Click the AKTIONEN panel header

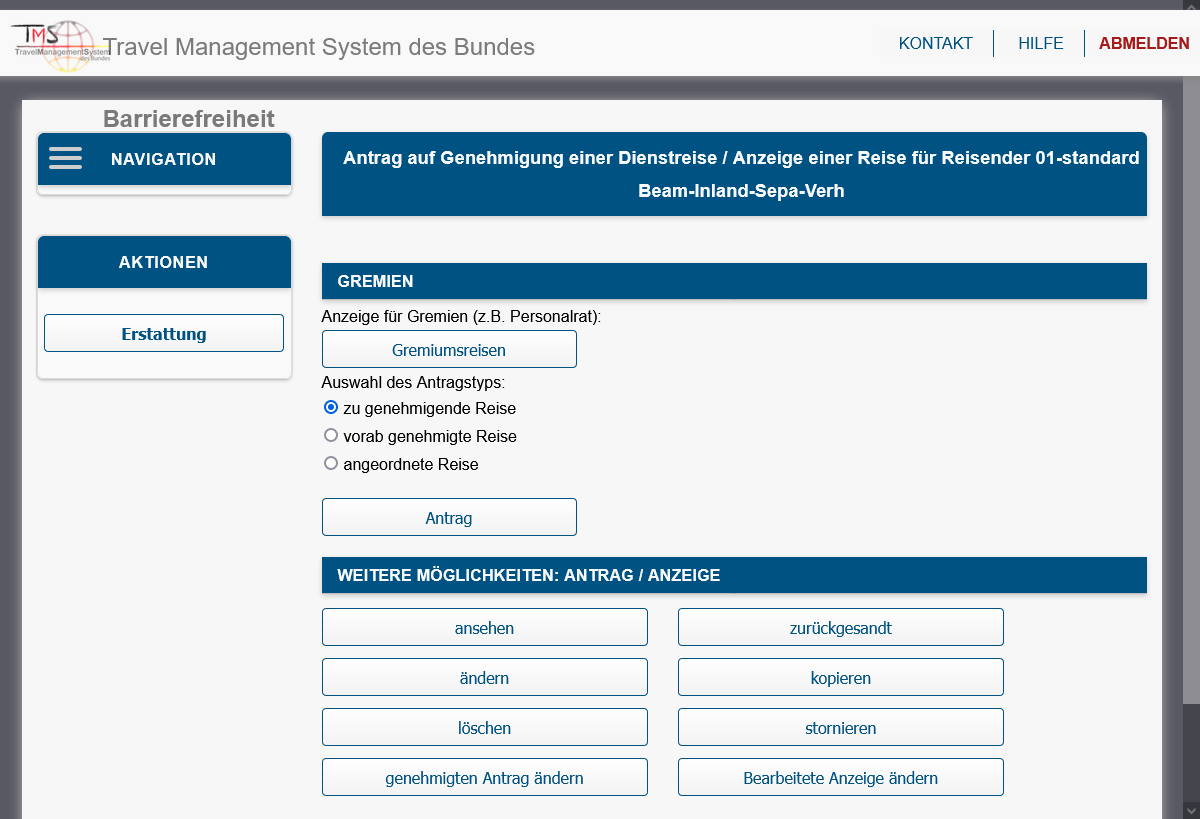(x=164, y=262)
